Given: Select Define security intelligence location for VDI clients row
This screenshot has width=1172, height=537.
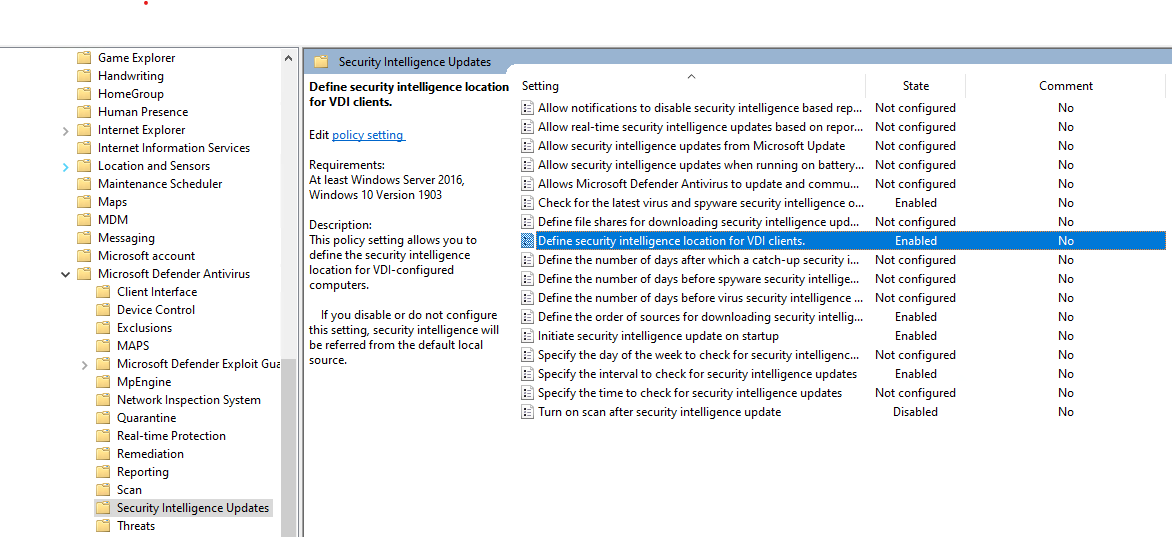Looking at the screenshot, I should (x=842, y=241).
